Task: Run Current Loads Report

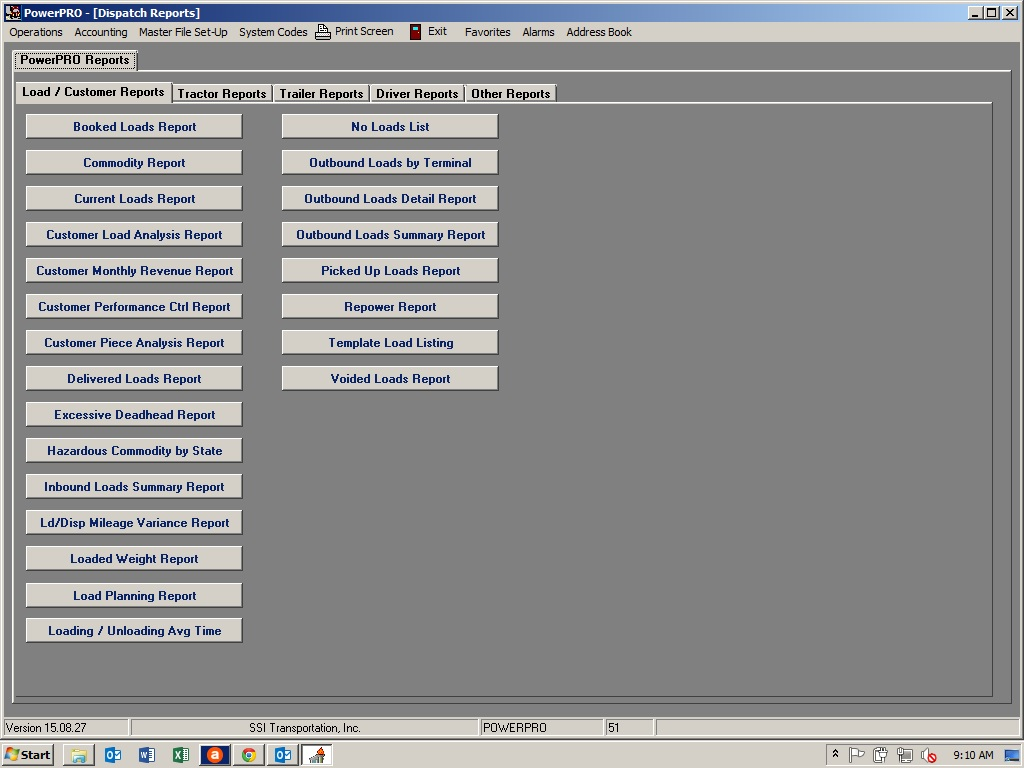Action: click(135, 199)
